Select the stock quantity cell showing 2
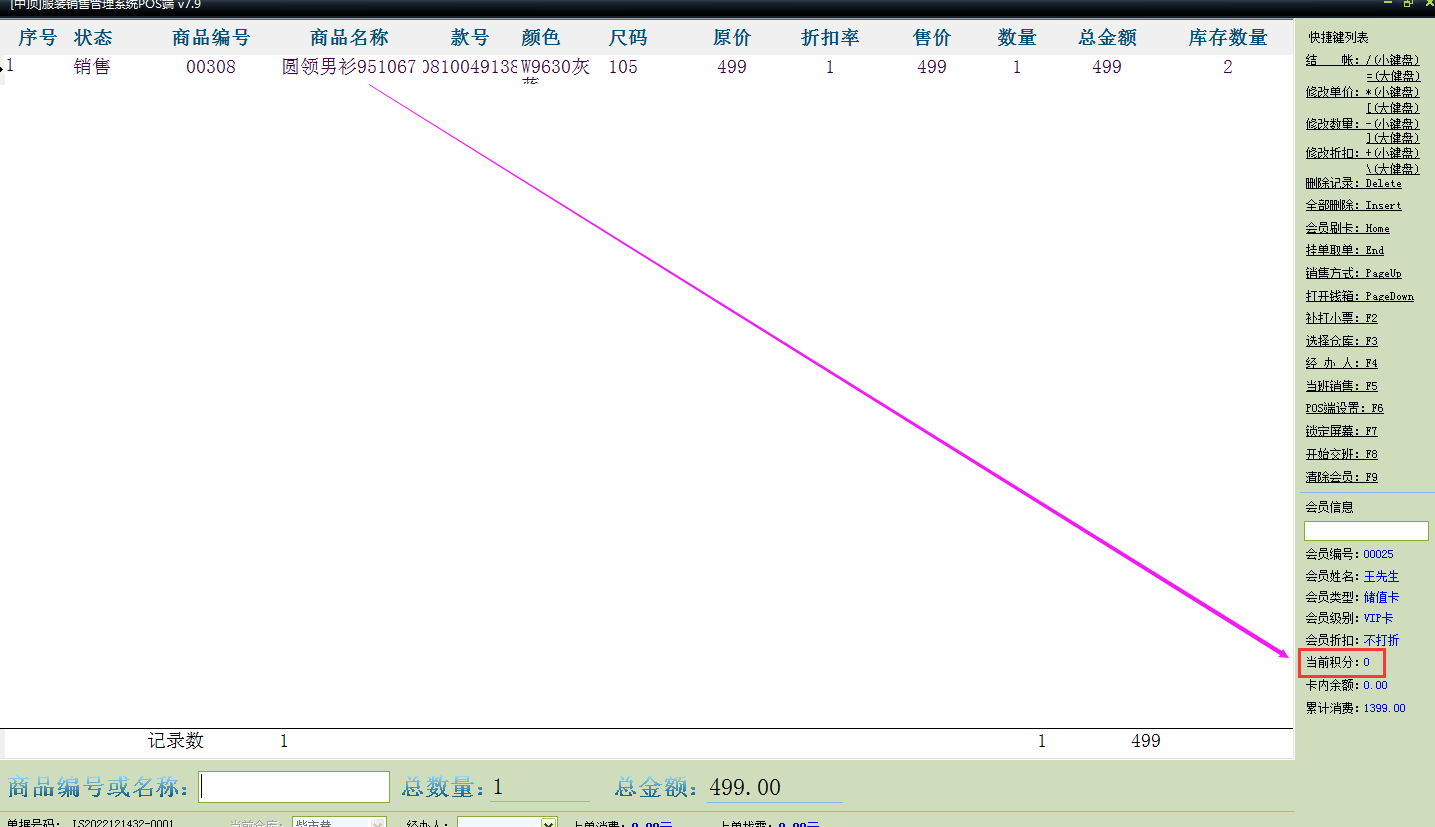 click(1228, 67)
